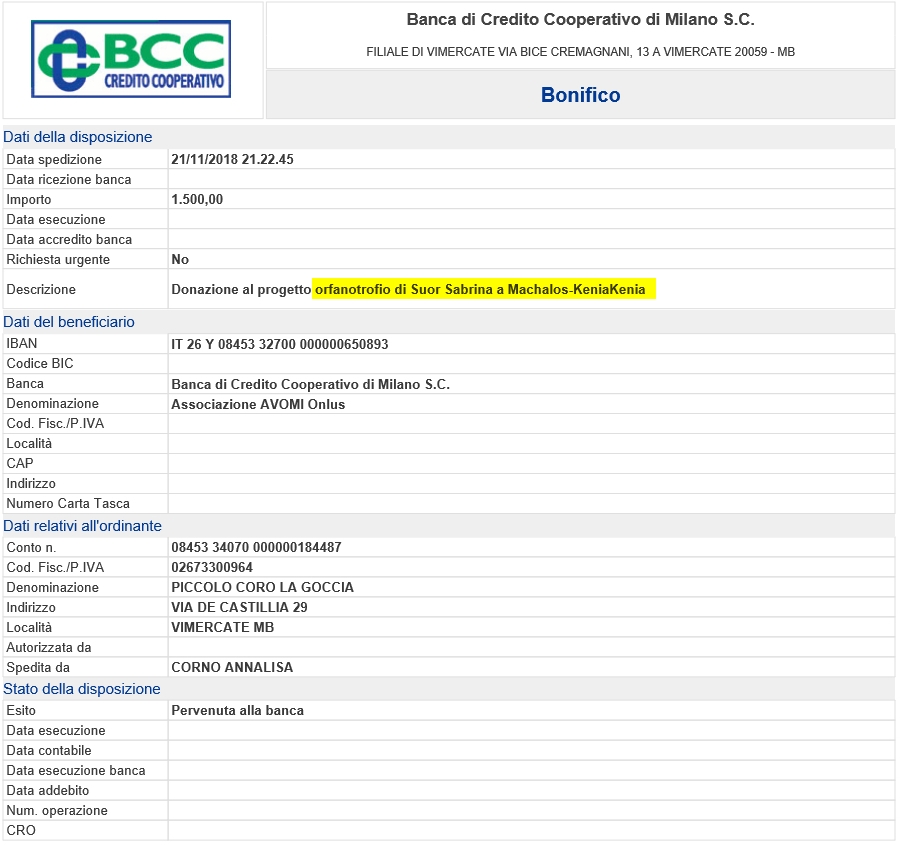Select the amount '1.500,00'
This screenshot has height=846, width=900.
click(197, 200)
